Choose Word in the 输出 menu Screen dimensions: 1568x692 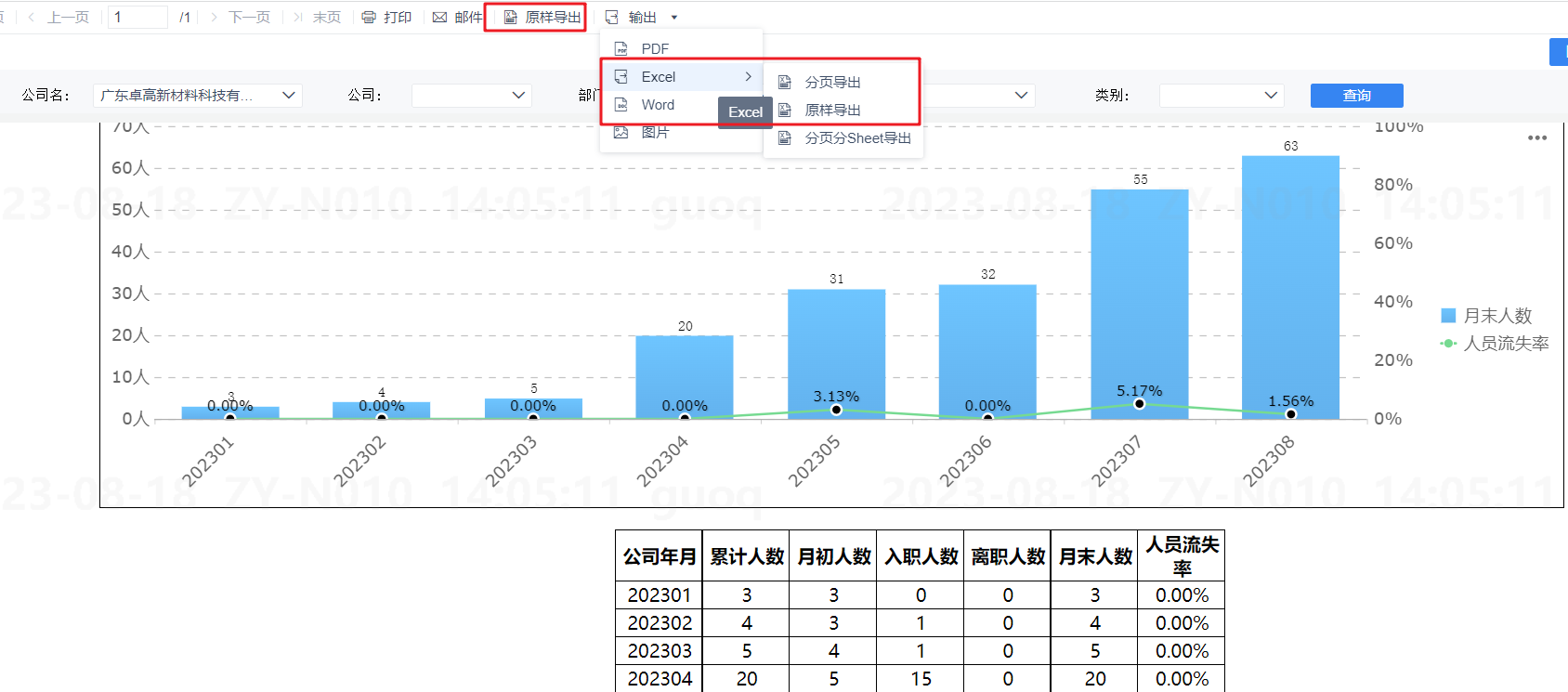tap(660, 105)
